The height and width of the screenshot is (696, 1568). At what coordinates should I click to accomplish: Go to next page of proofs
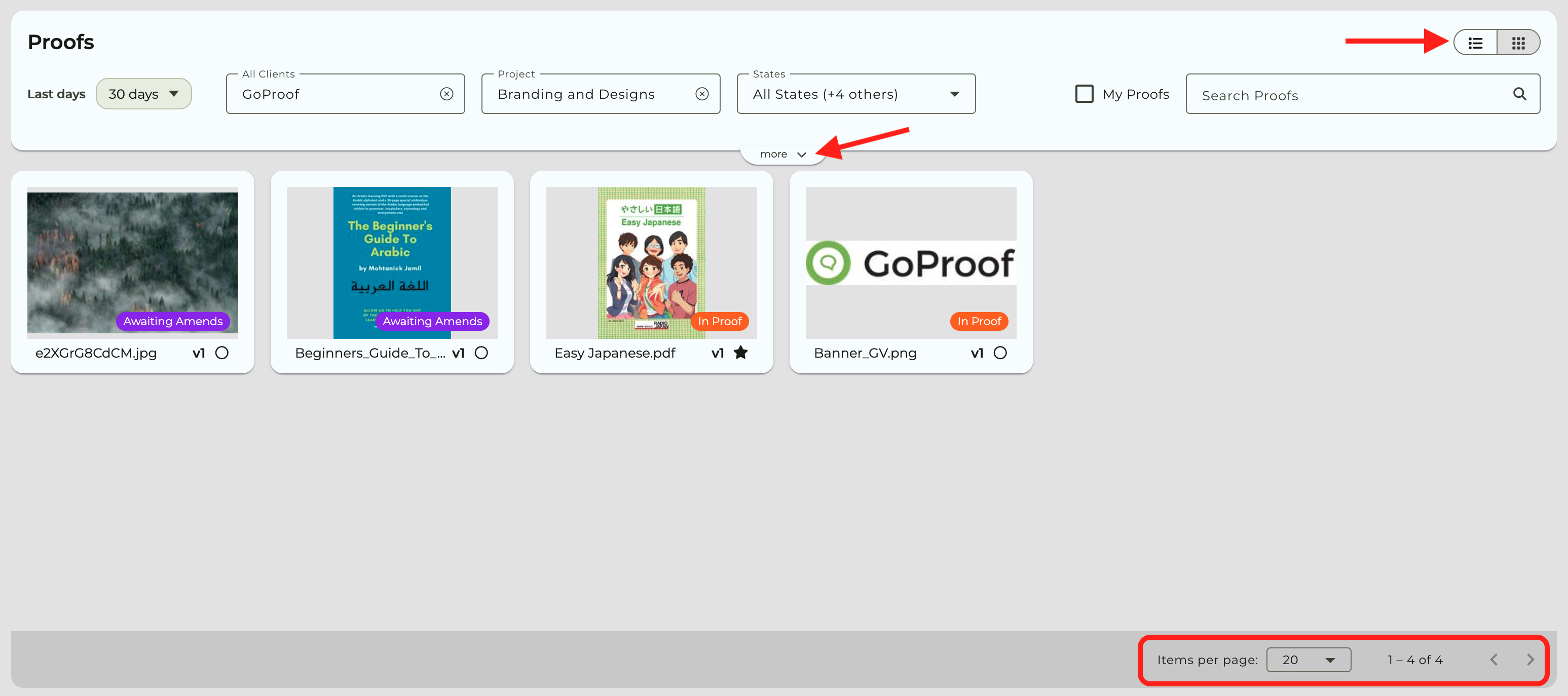point(1529,660)
